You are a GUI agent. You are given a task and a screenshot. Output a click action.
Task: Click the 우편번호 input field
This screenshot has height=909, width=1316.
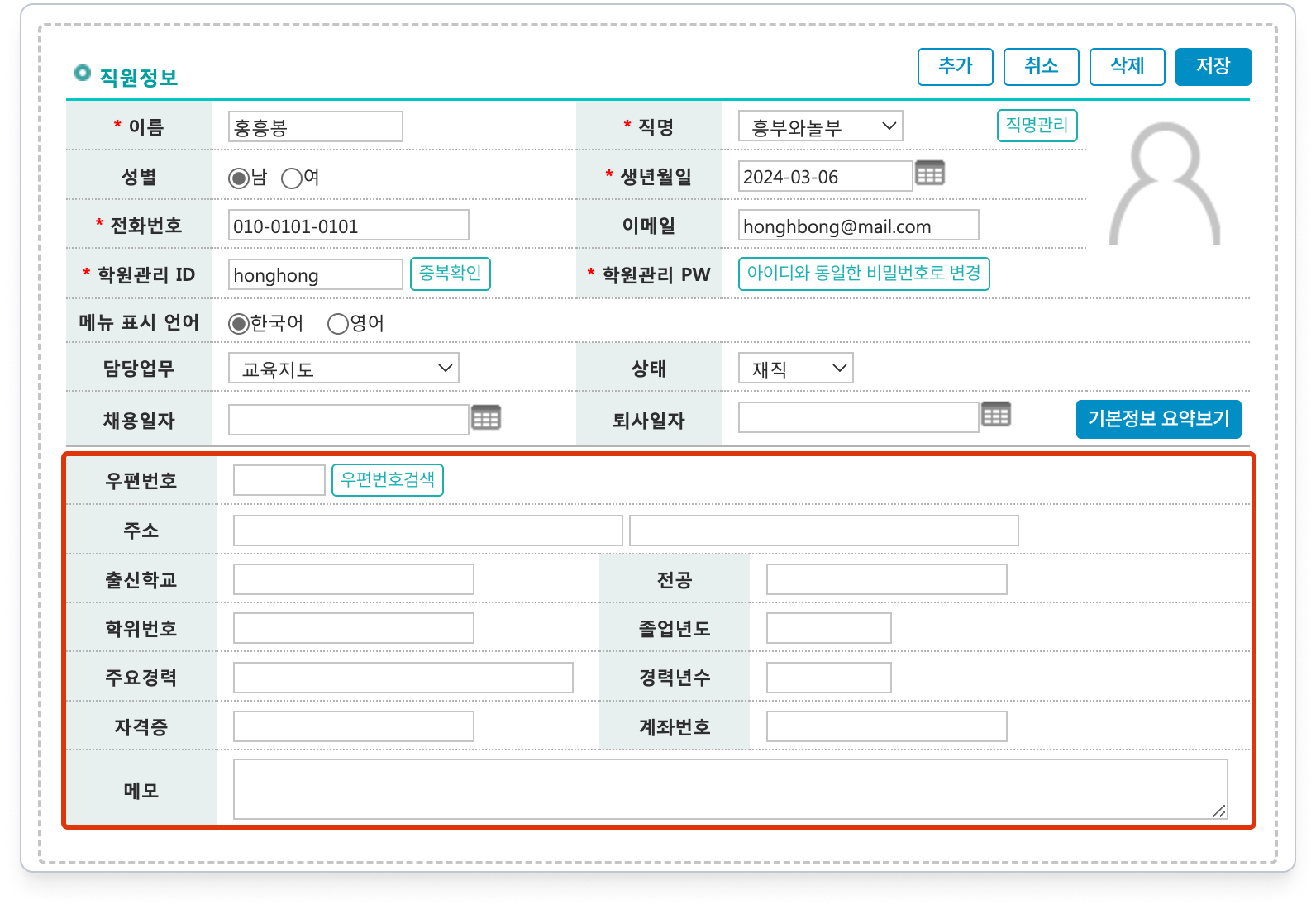pos(279,480)
